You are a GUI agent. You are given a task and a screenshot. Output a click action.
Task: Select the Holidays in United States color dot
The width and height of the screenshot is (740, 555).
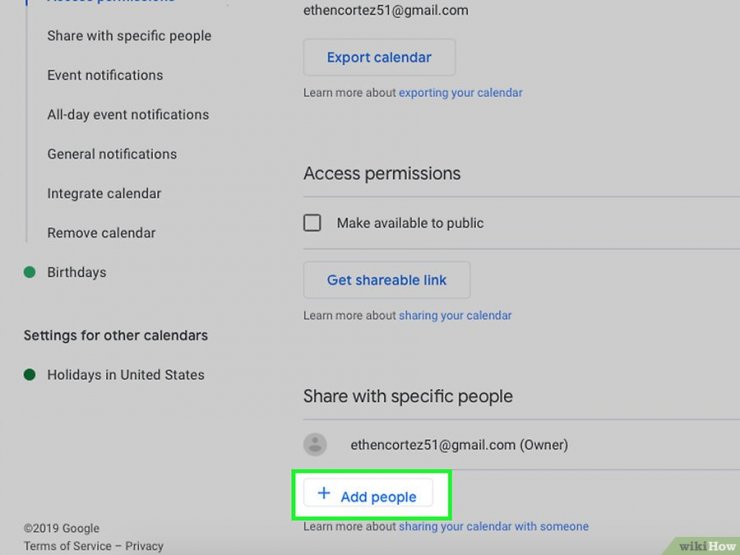click(x=30, y=375)
